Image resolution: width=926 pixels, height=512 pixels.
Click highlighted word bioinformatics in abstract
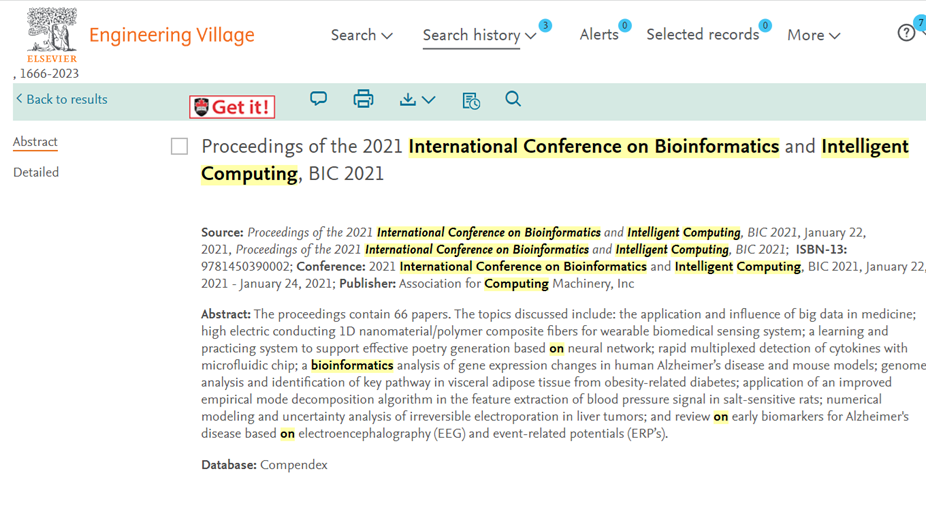352,365
